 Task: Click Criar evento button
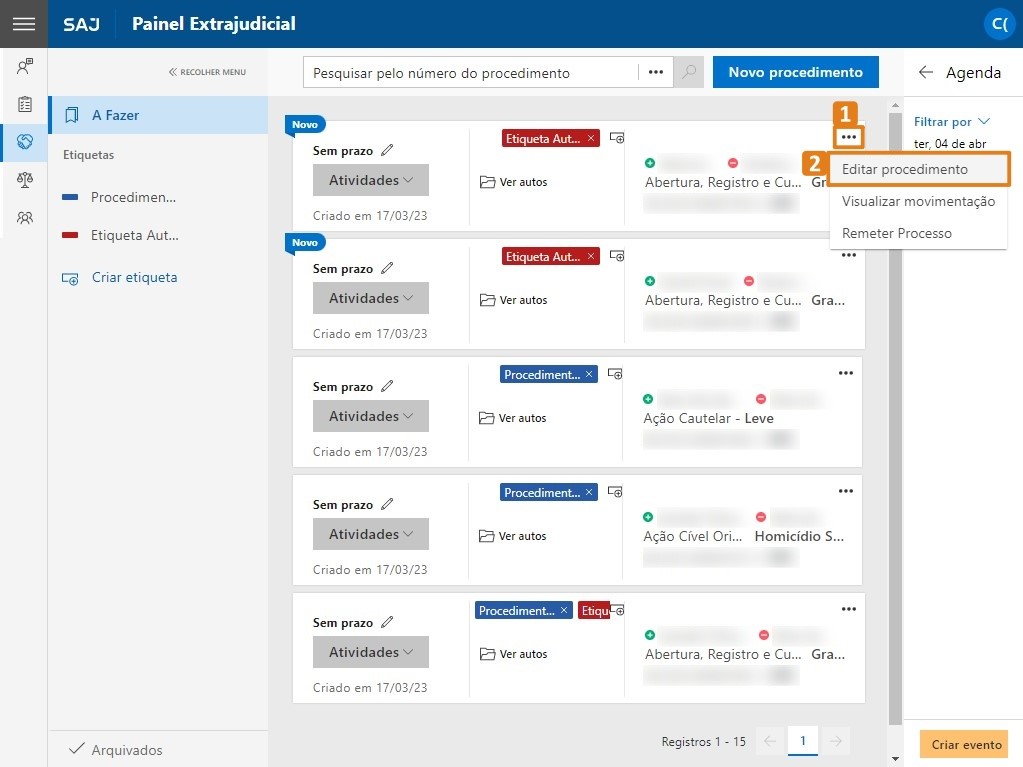coord(966,745)
